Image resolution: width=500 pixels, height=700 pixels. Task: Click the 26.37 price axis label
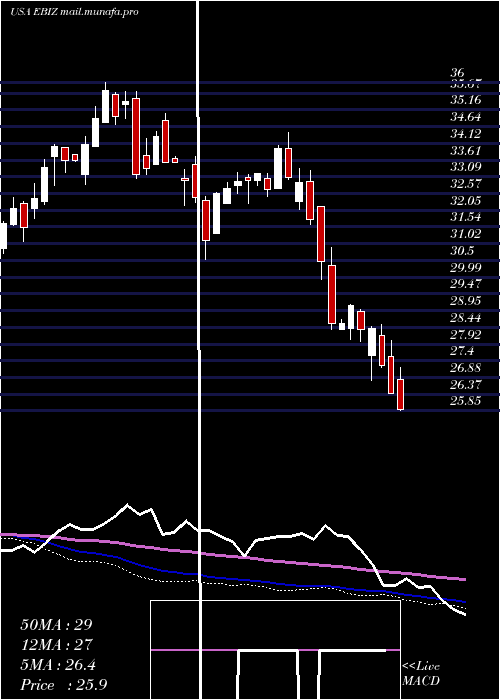pos(466,384)
